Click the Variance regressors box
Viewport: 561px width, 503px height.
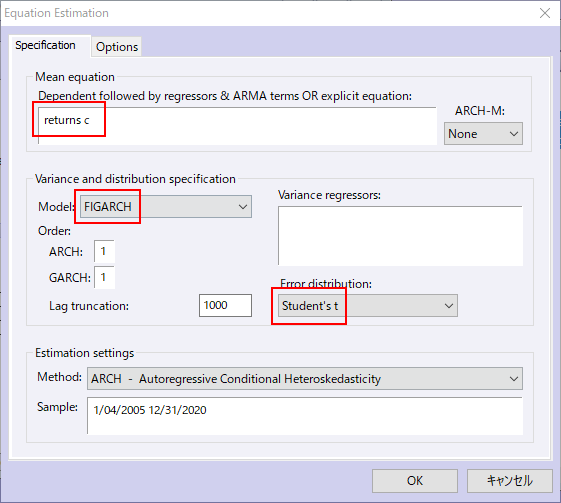(x=400, y=235)
